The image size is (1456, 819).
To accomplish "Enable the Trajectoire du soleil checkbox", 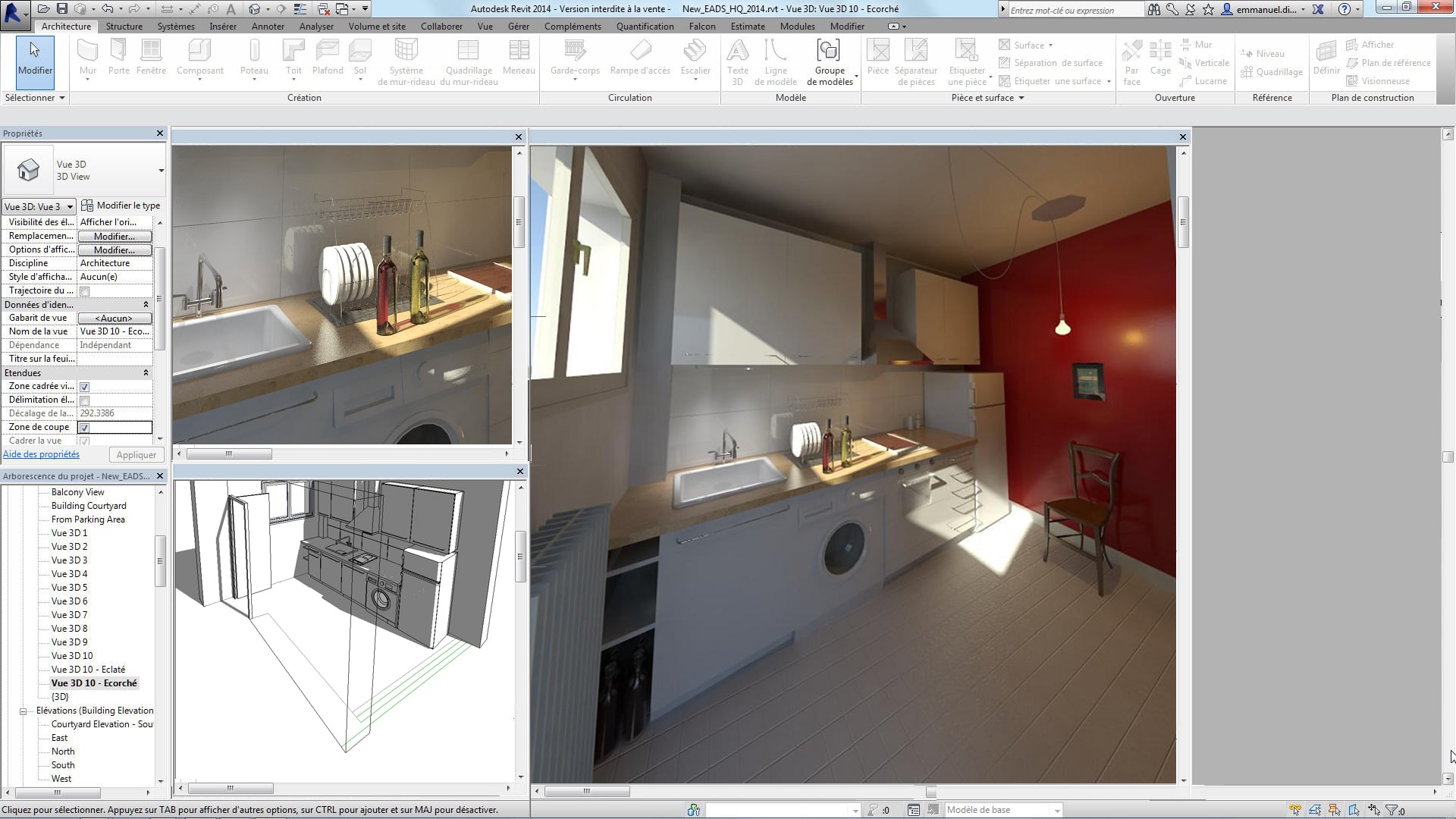I will 85,291.
